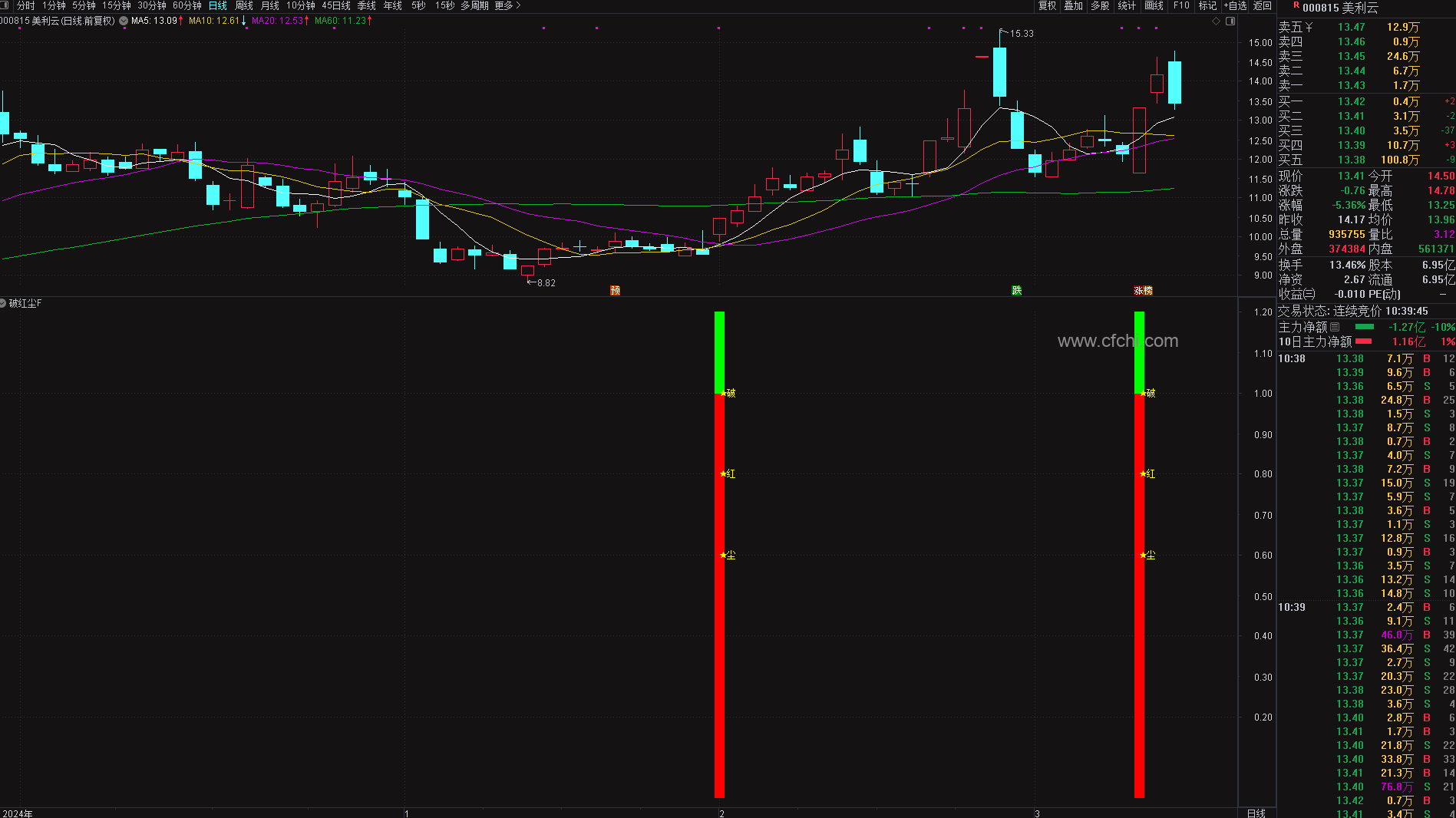Click the 买一 13.42 quote row
1456x818 pixels.
[1366, 101]
